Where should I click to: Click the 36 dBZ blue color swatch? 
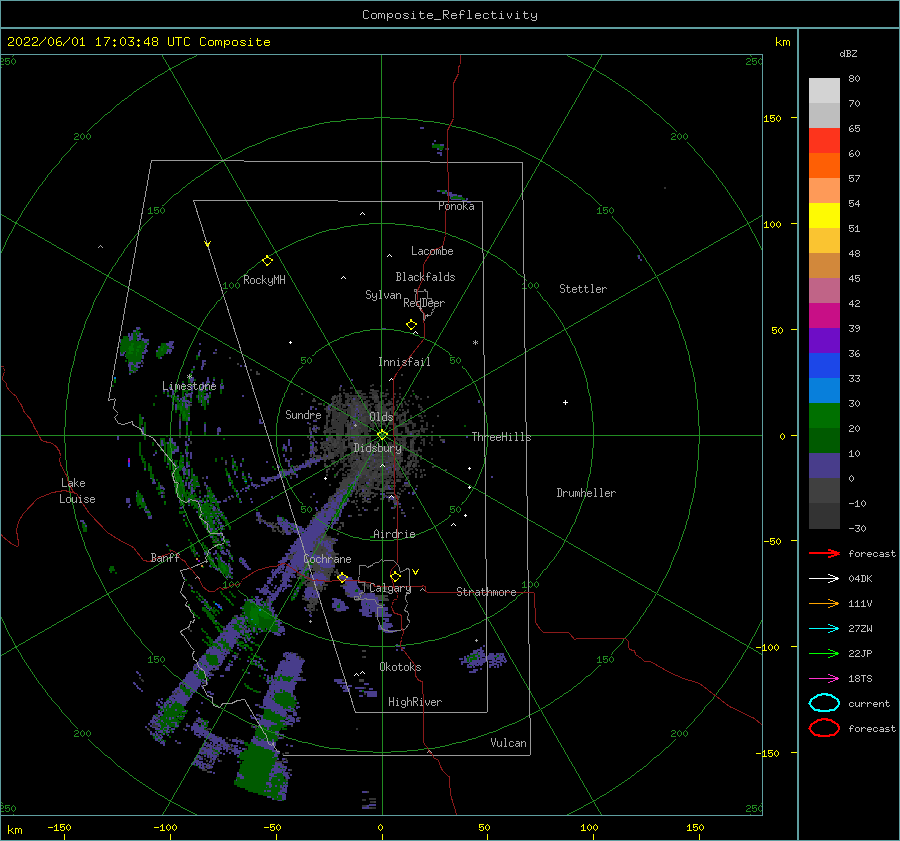tap(824, 366)
